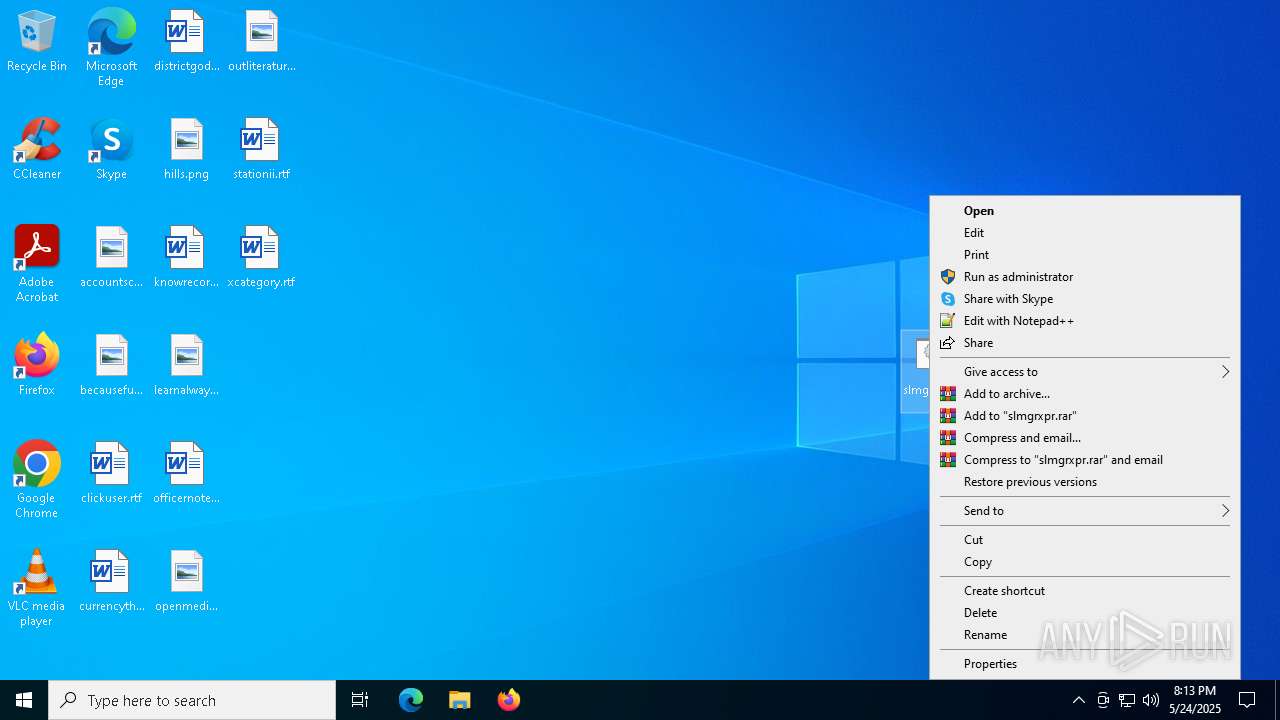Select Add to "slmgrxpr.rar"
Screen dimensions: 1280x720
pos(1085,416)
